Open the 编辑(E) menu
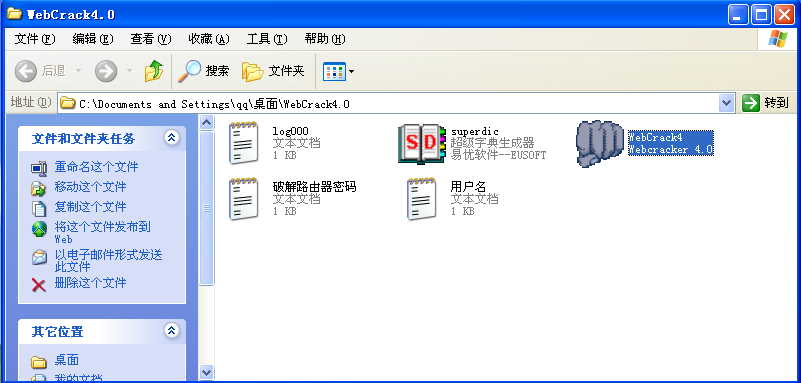The width and height of the screenshot is (801, 383). [x=92, y=39]
